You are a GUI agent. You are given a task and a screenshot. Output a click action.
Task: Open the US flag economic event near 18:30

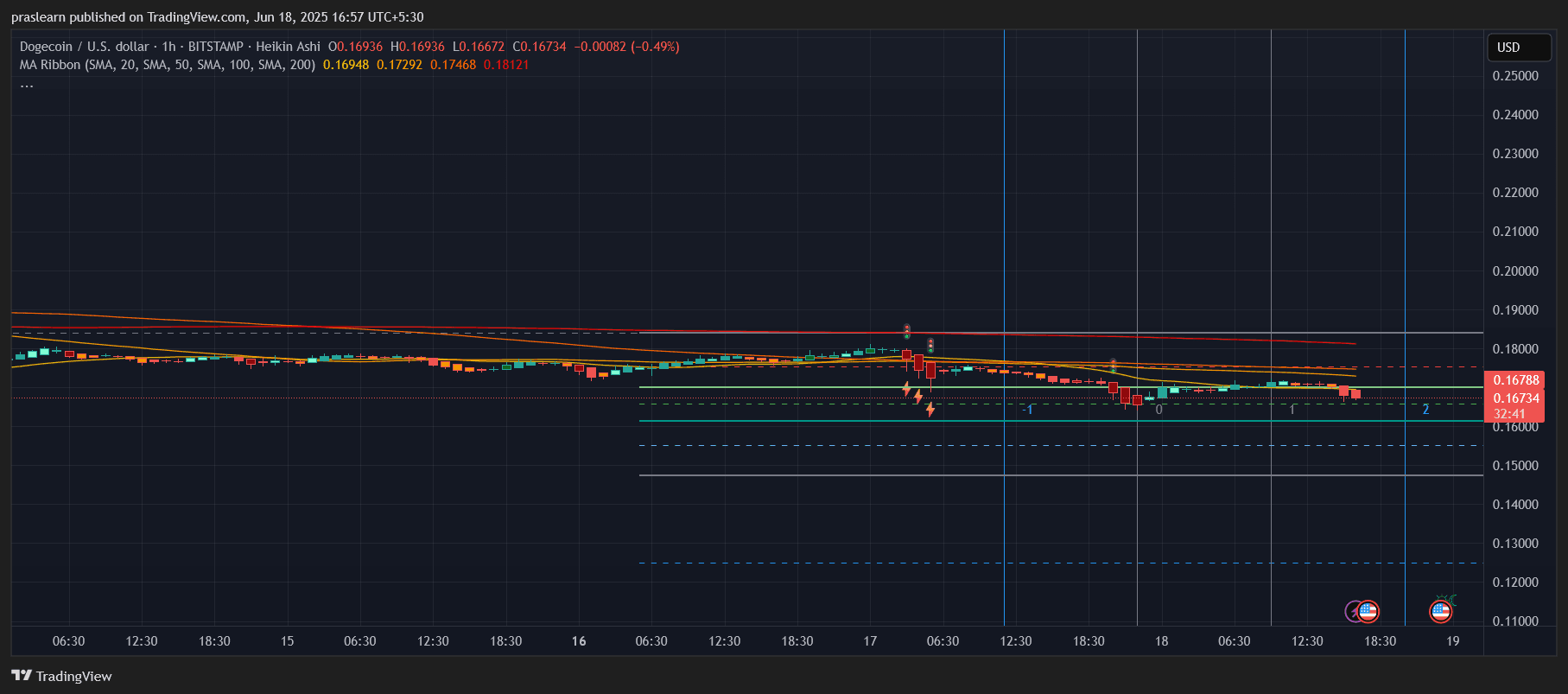pos(1368,612)
